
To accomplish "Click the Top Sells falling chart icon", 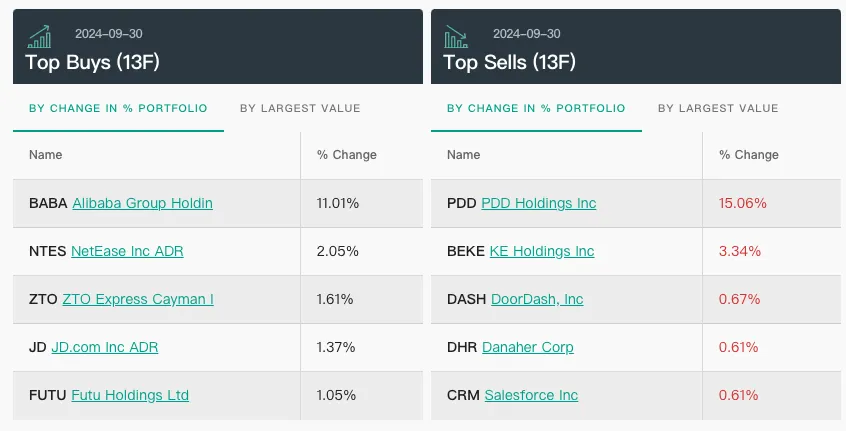I will point(456,37).
